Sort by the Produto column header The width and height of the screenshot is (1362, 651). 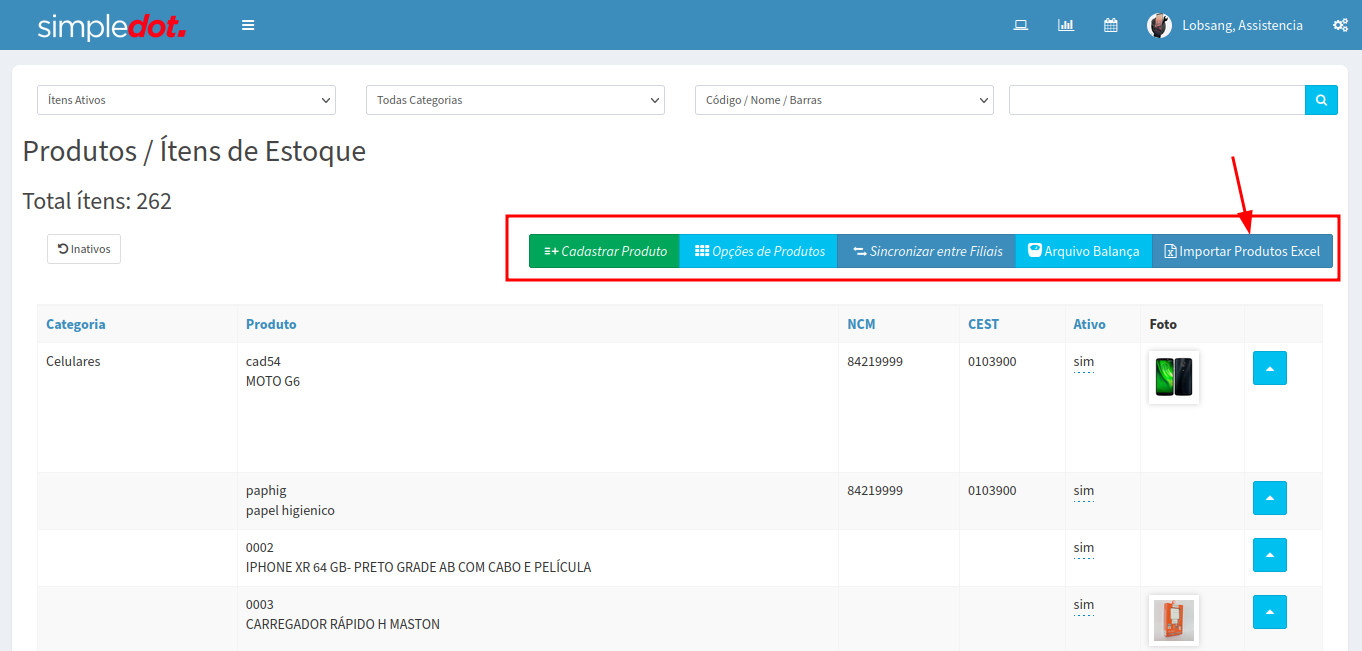271,324
